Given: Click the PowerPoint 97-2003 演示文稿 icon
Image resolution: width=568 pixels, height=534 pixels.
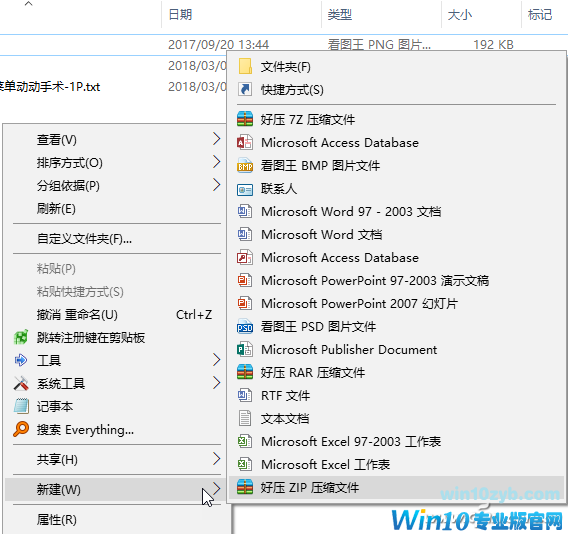Looking at the screenshot, I should click(245, 280).
